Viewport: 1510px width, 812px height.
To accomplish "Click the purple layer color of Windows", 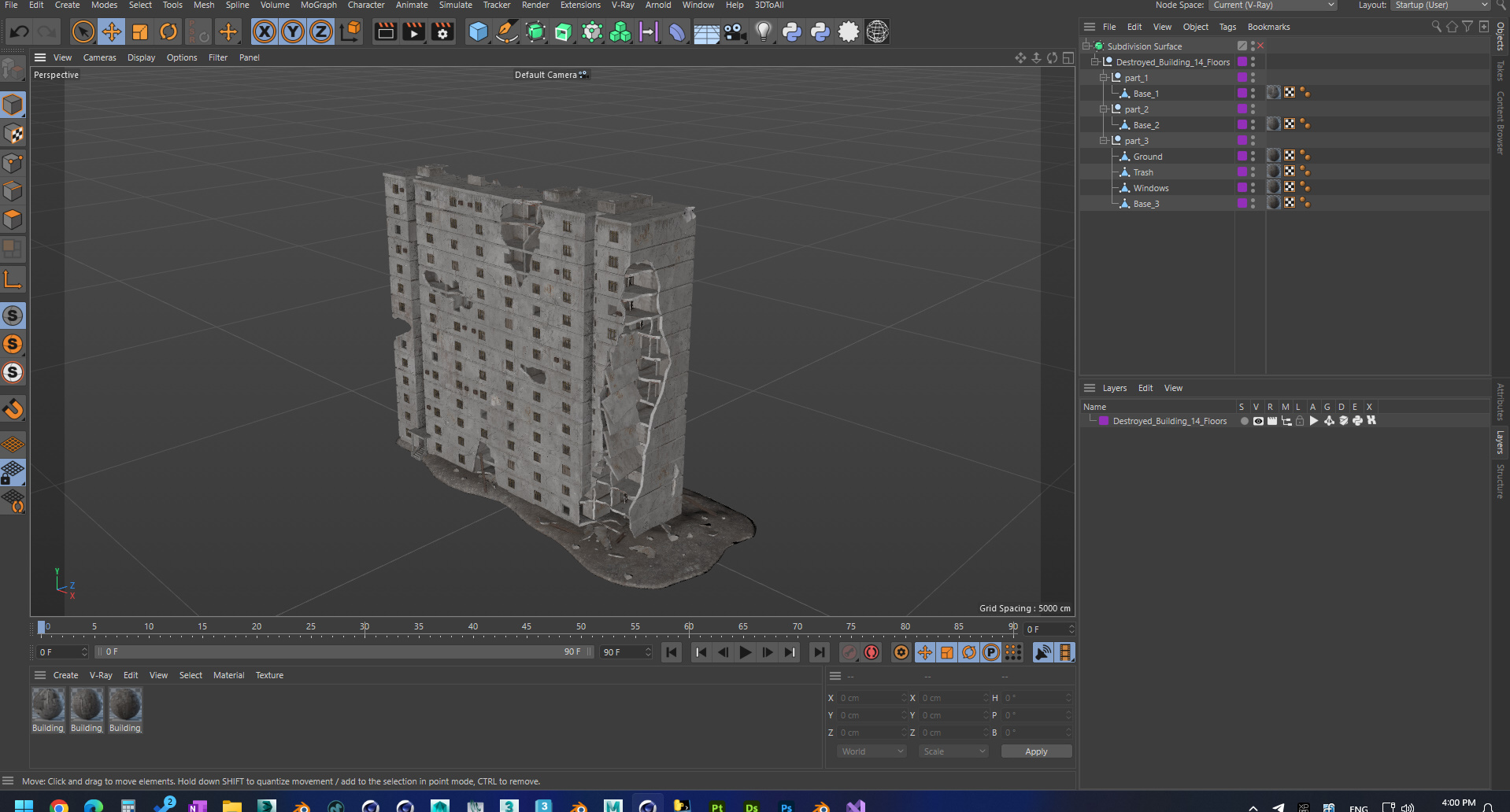I will point(1242,187).
